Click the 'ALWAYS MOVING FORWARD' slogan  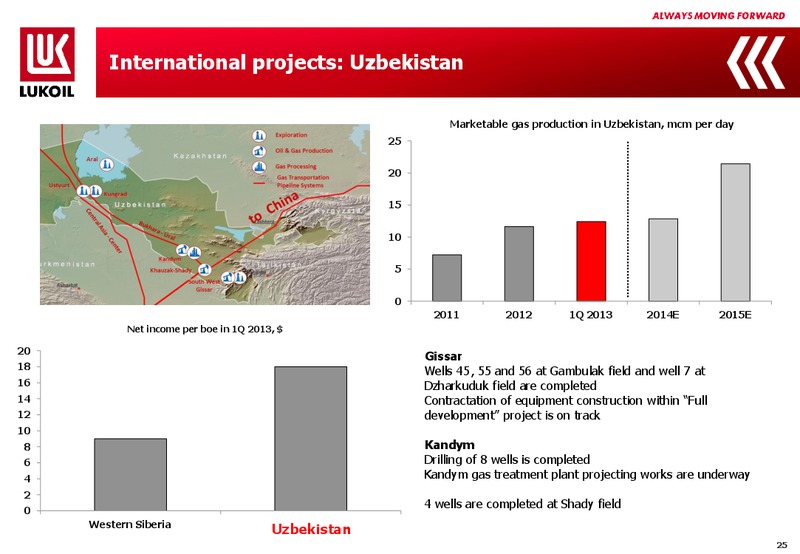click(718, 16)
